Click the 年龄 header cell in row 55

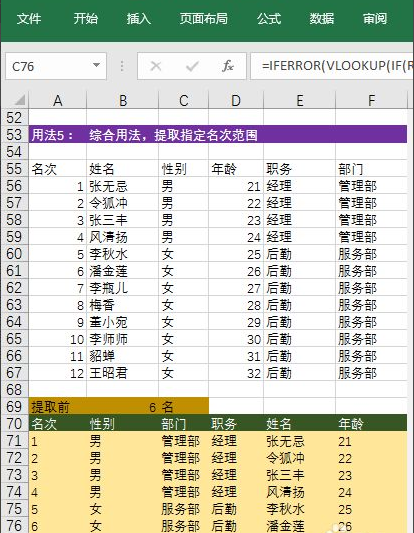(x=236, y=169)
